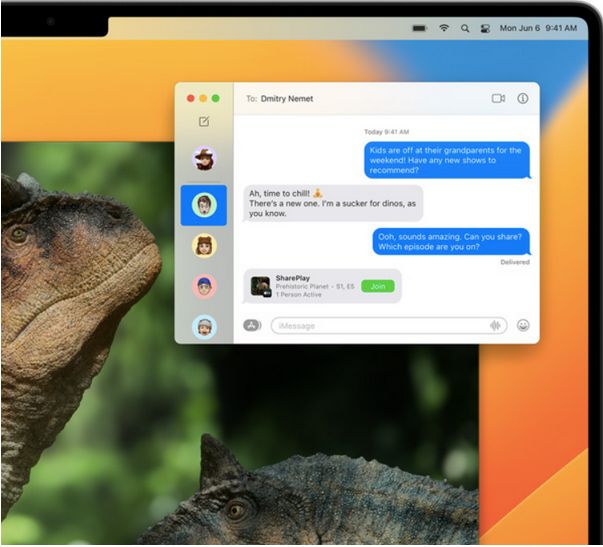Open Control Center in menu bar
Screen dimensions: 603x547
[485, 28]
